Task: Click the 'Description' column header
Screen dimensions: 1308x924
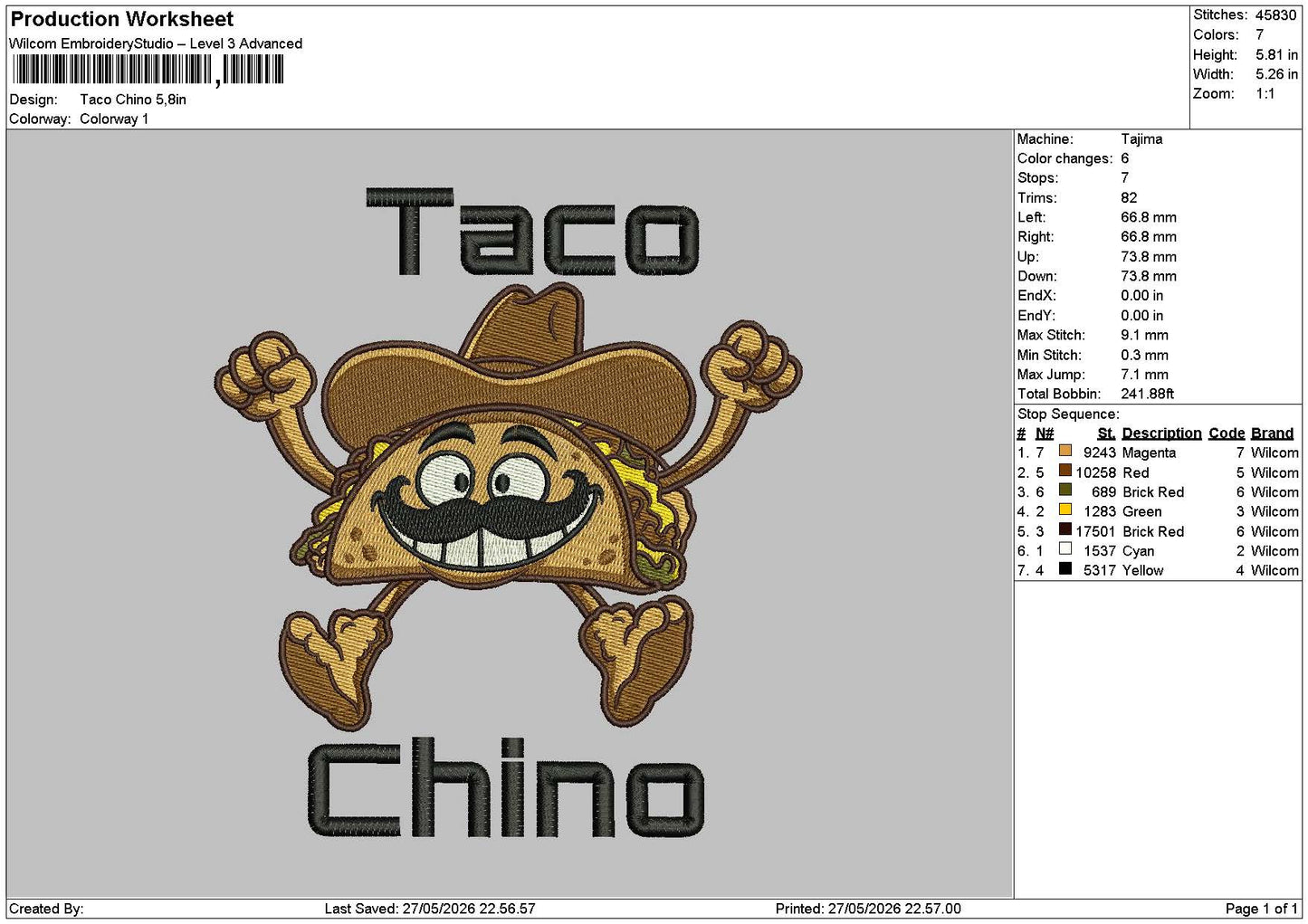Action: [1161, 433]
